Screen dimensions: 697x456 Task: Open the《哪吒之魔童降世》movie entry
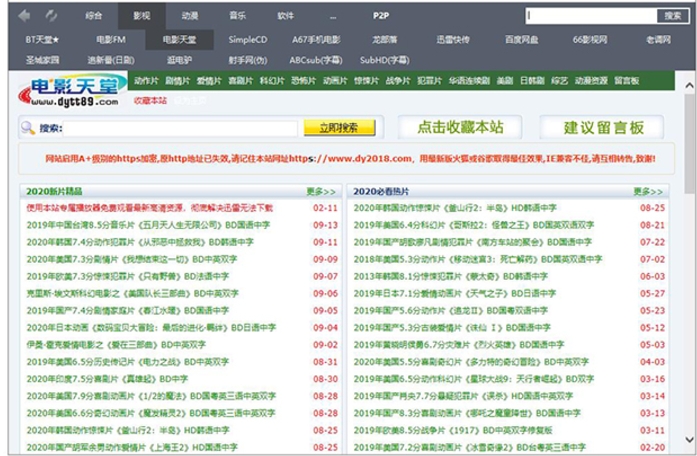click(x=467, y=413)
